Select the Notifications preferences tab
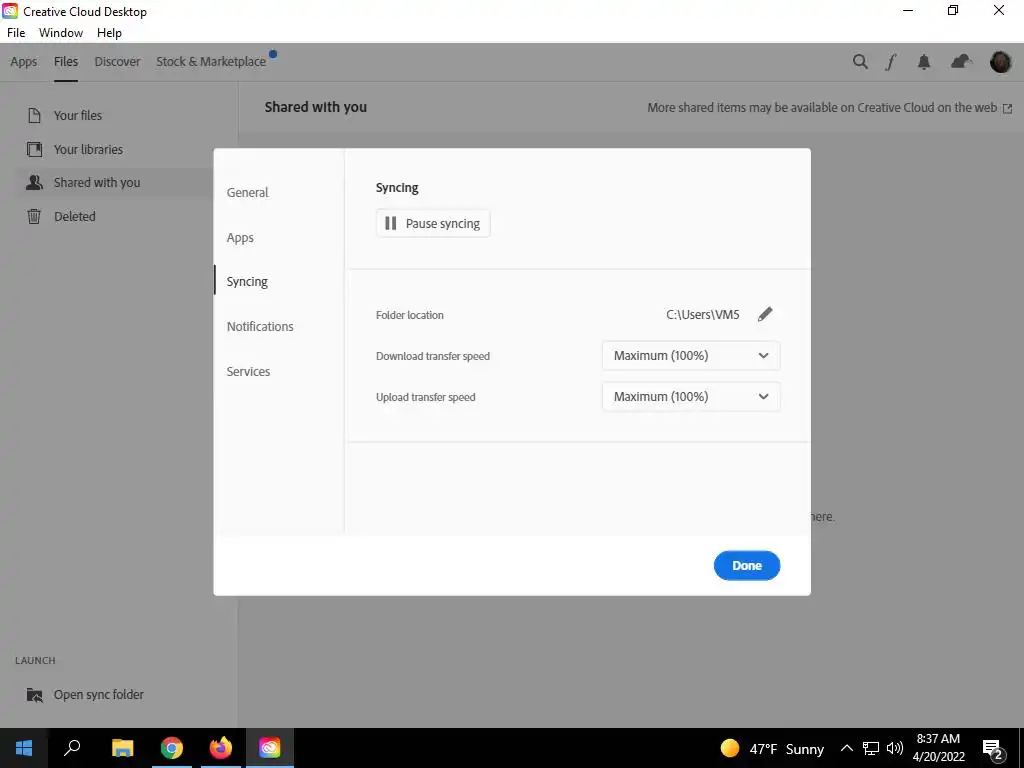The height and width of the screenshot is (768, 1024). [260, 327]
